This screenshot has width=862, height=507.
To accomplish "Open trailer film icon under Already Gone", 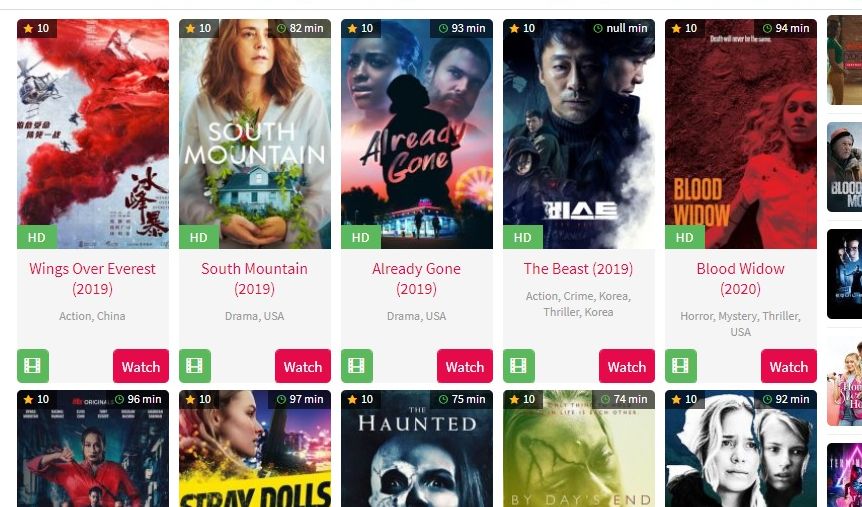I will point(357,366).
